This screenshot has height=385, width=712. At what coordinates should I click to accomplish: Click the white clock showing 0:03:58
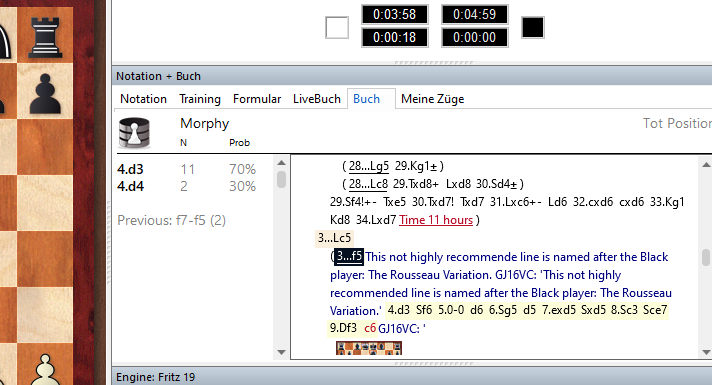(x=395, y=15)
